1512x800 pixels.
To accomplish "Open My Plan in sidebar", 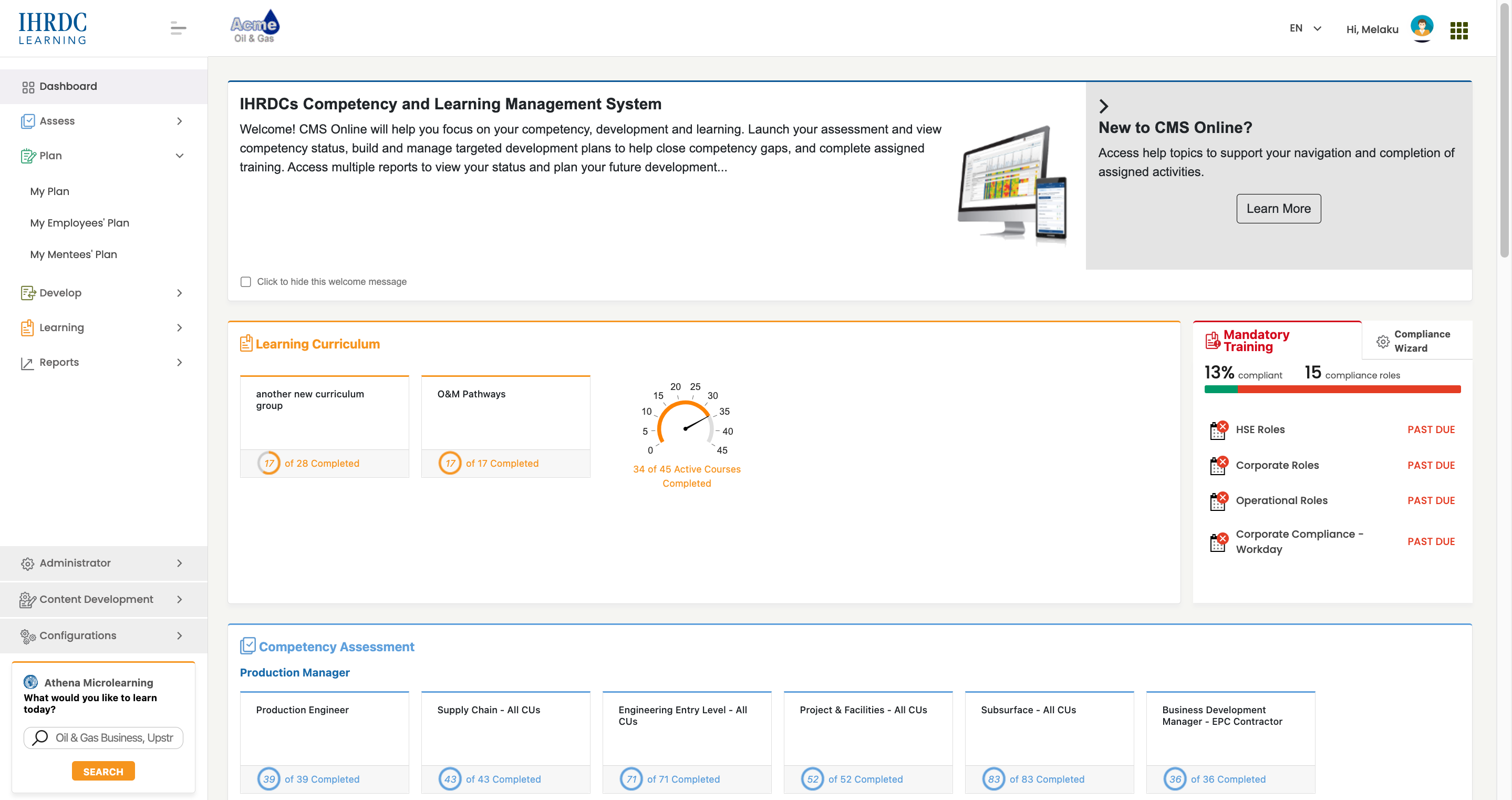I will click(x=50, y=191).
